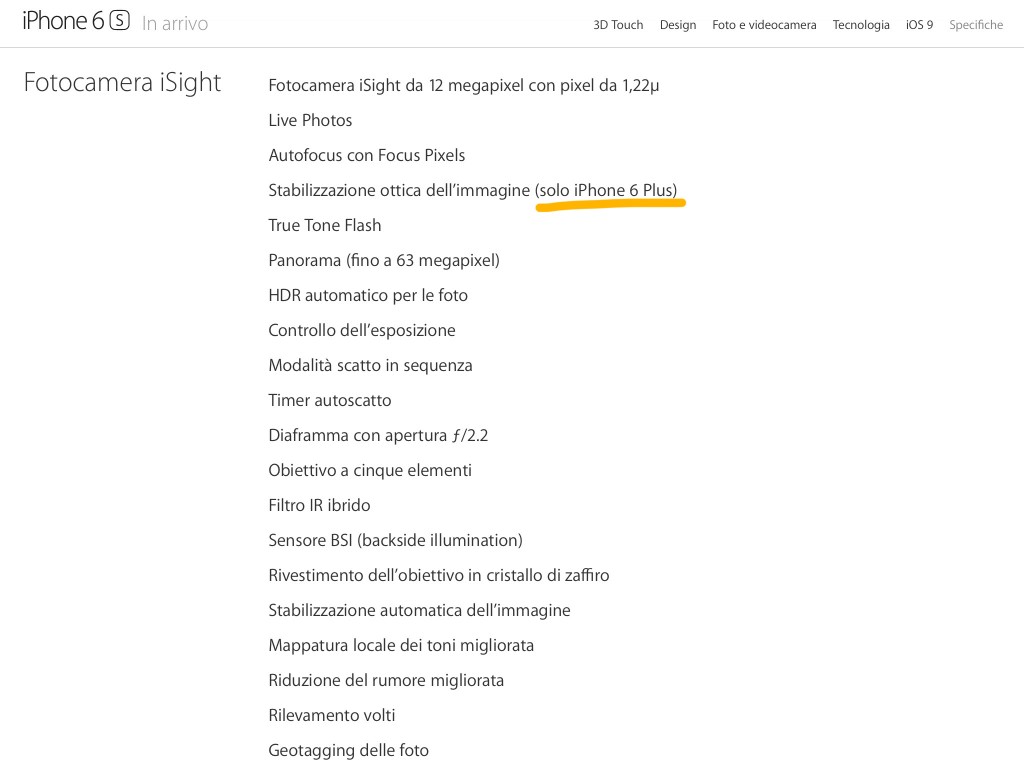
Task: Click the "In arrivo" label
Action: 175,24
